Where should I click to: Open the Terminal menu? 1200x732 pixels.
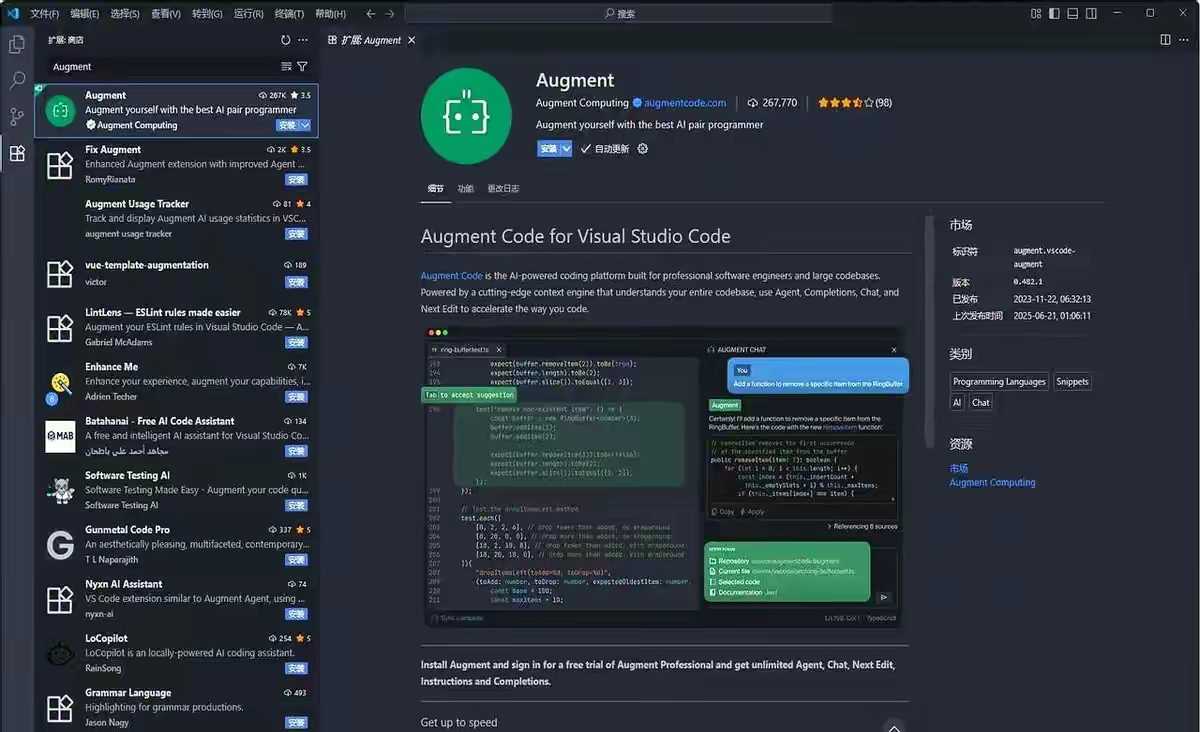click(x=289, y=14)
